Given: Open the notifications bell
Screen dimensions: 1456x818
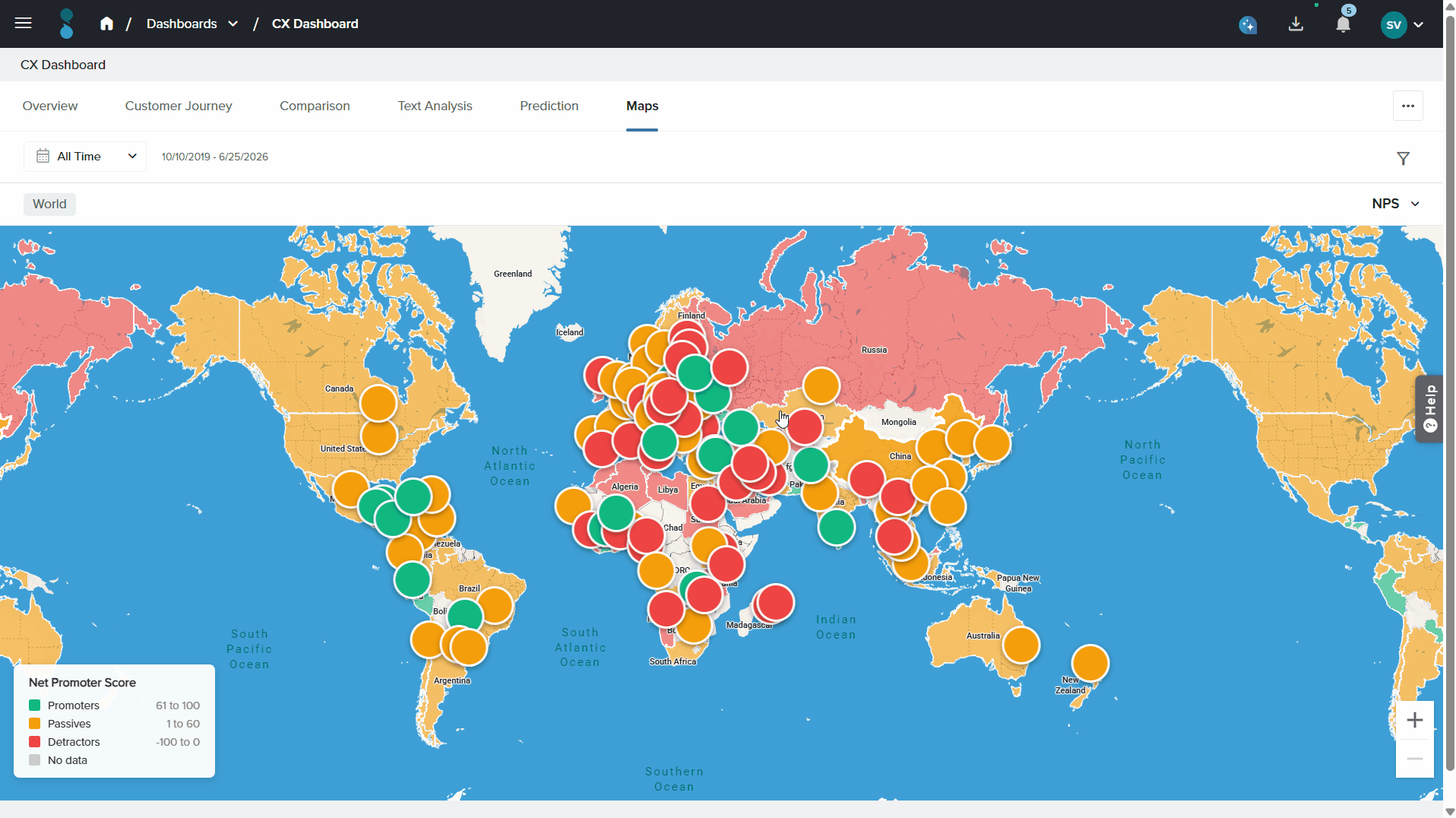Looking at the screenshot, I should 1344,24.
